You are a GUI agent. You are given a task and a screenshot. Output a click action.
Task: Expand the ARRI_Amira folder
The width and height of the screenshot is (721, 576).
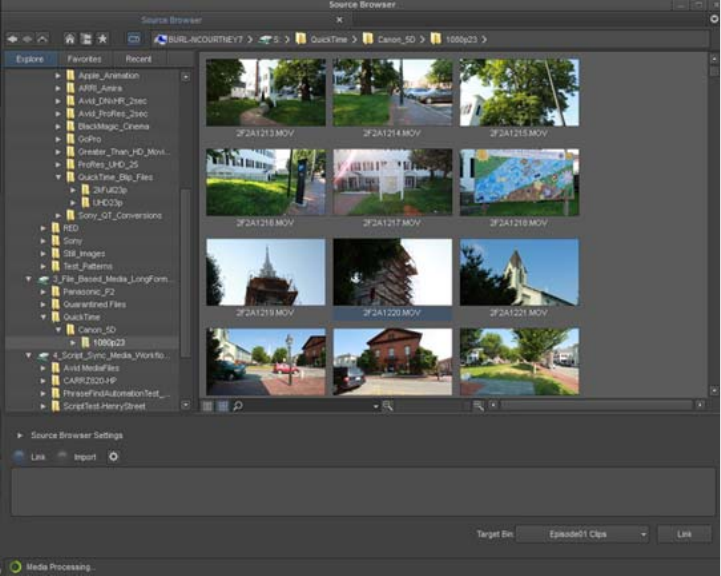point(58,88)
